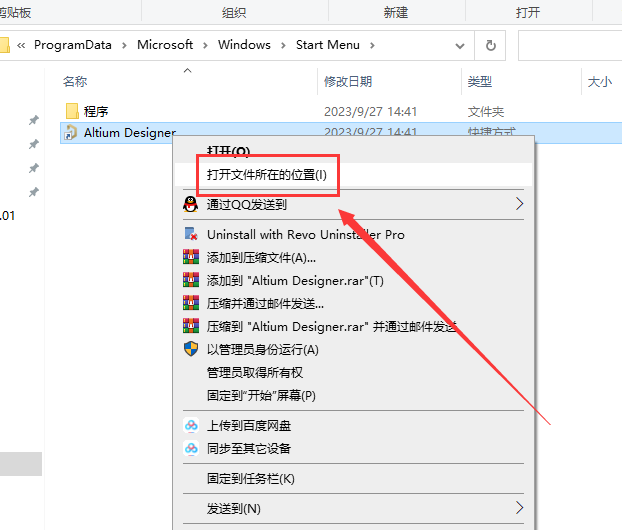Select 固定到"开始"屏幕(P) menu item
Viewport: 622px width, 530px height.
(x=353, y=395)
